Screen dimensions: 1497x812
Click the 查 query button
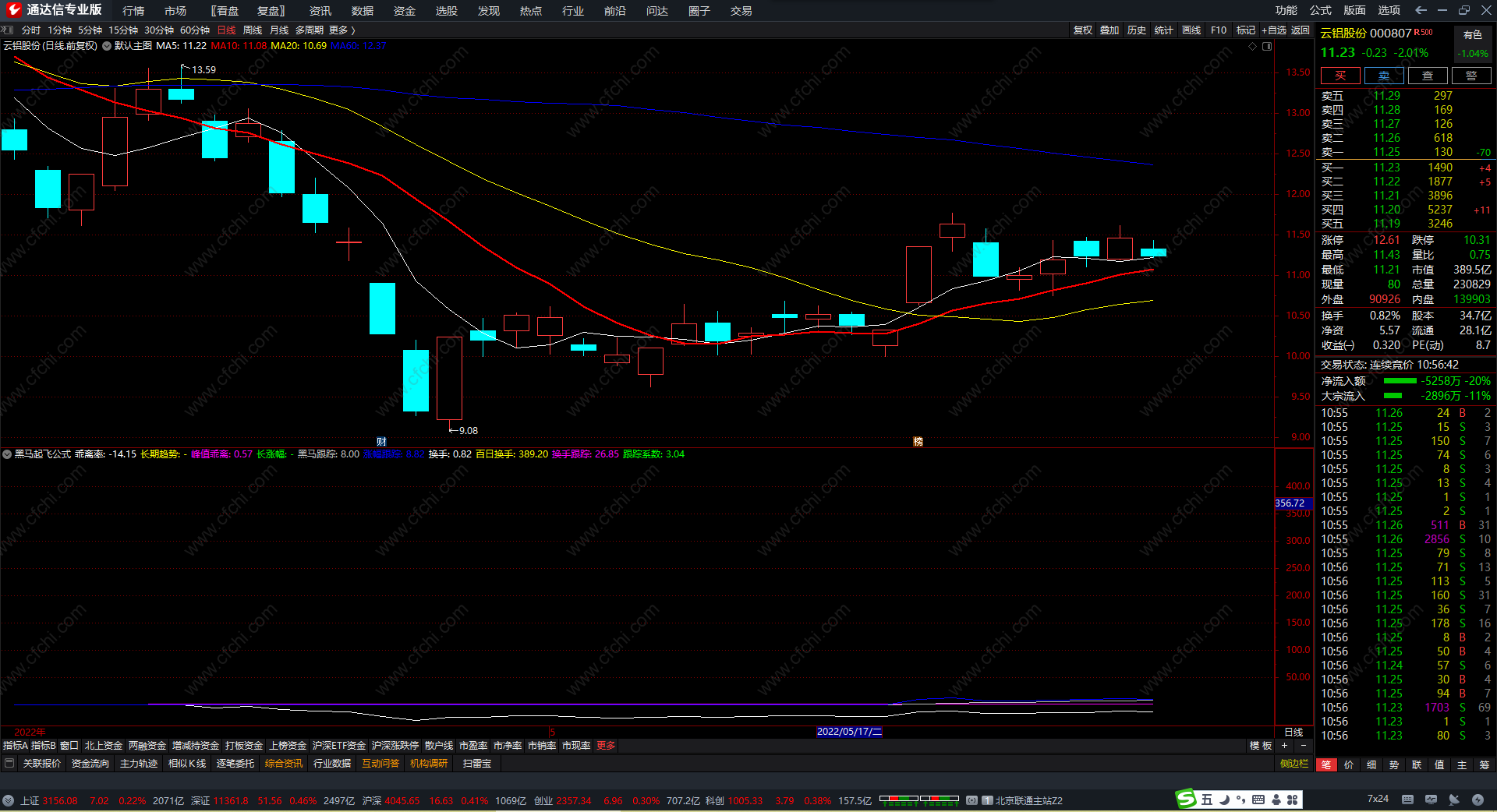pyautogui.click(x=1428, y=76)
